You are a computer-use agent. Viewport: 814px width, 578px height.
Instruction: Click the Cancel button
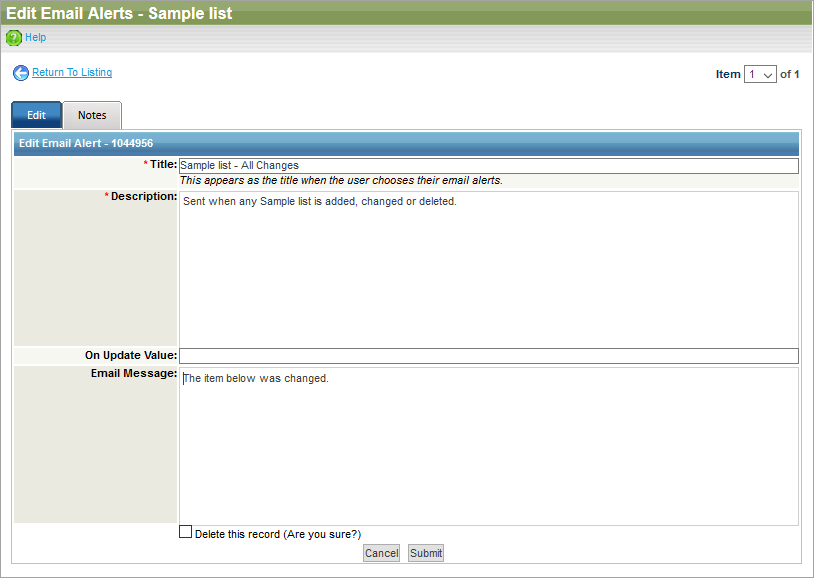(x=382, y=553)
